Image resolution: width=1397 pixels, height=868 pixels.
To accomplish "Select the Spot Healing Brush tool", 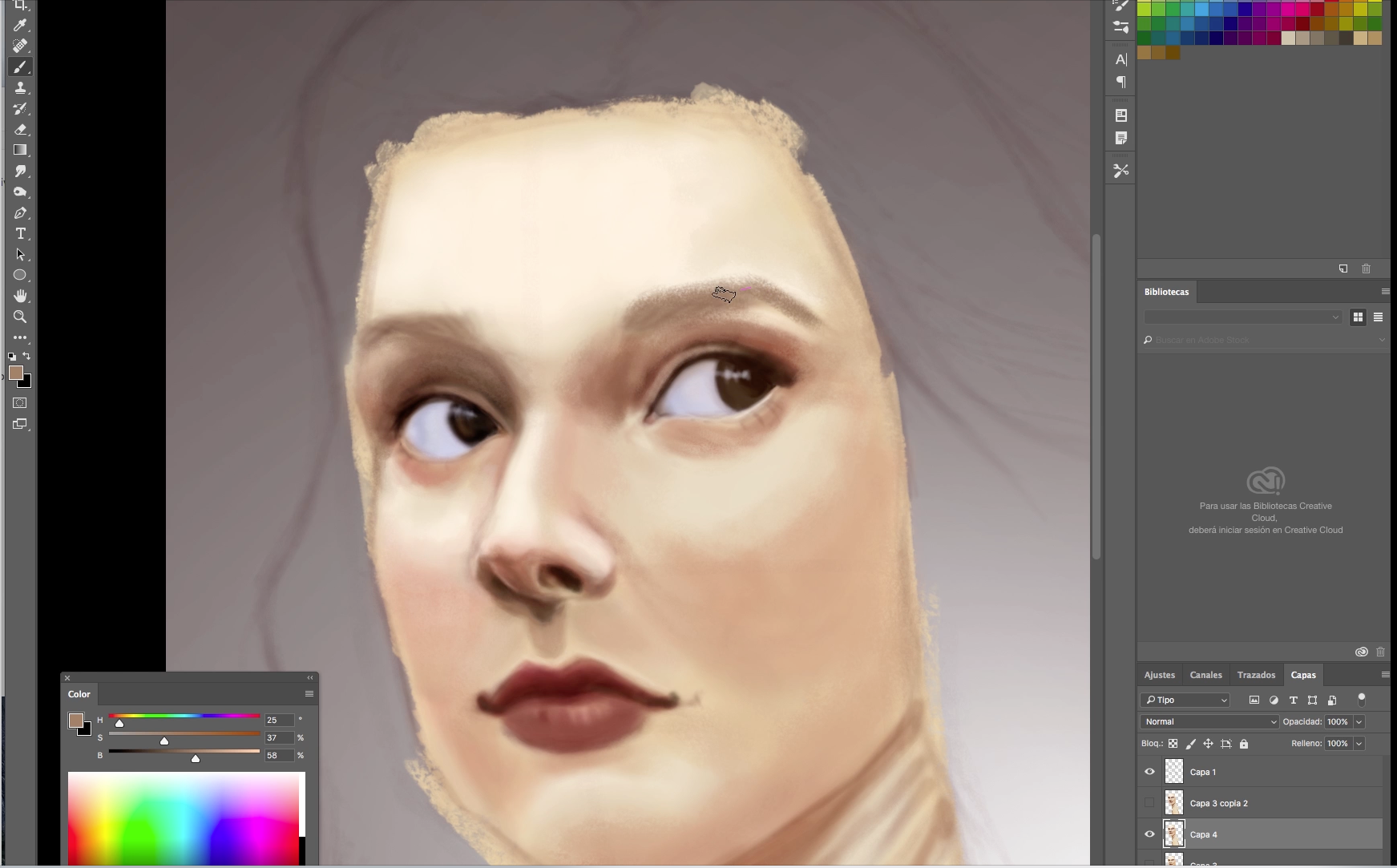I will click(x=20, y=46).
